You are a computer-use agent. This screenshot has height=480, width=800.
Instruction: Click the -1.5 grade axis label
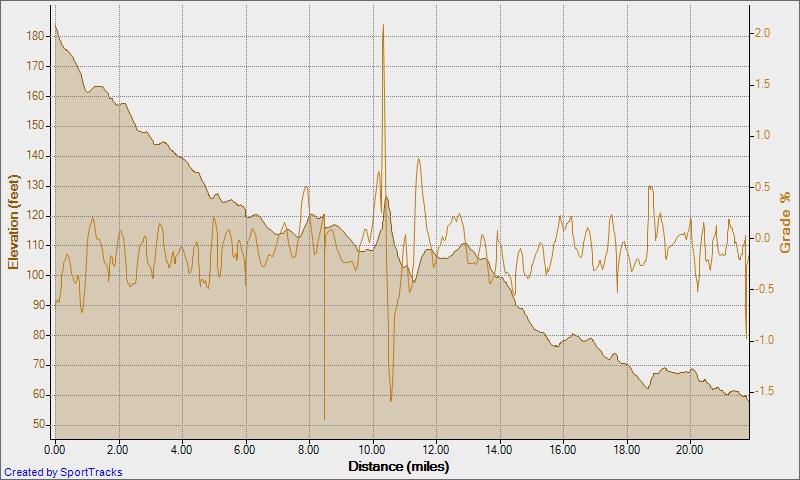click(764, 391)
